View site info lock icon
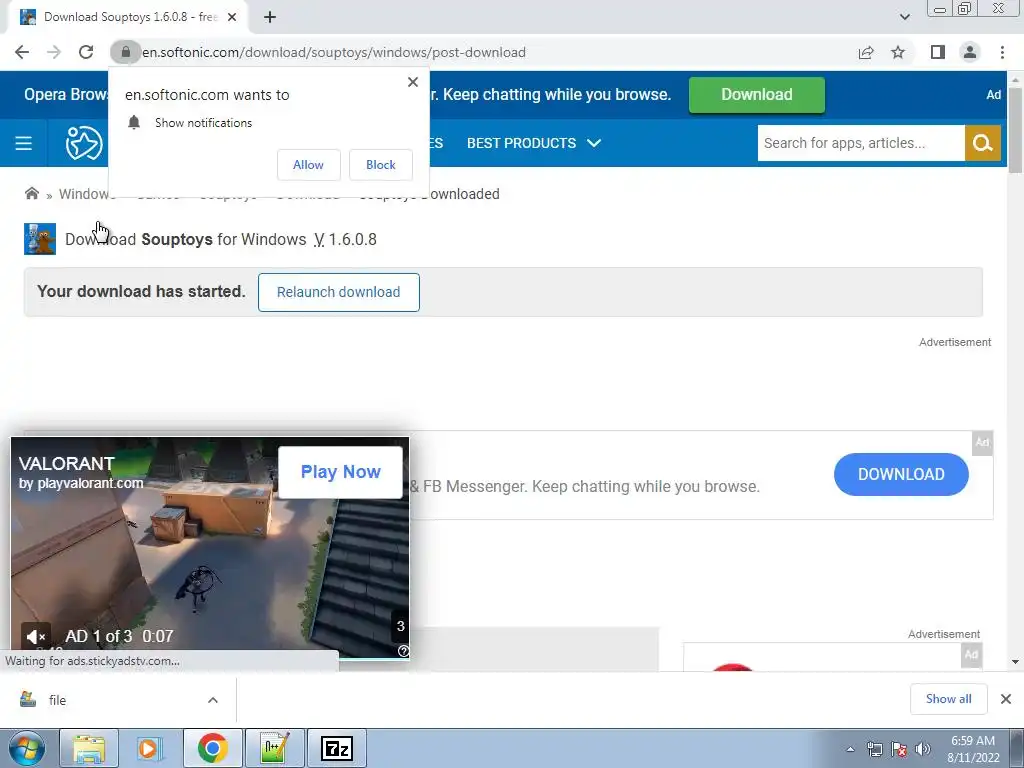 pyautogui.click(x=125, y=52)
